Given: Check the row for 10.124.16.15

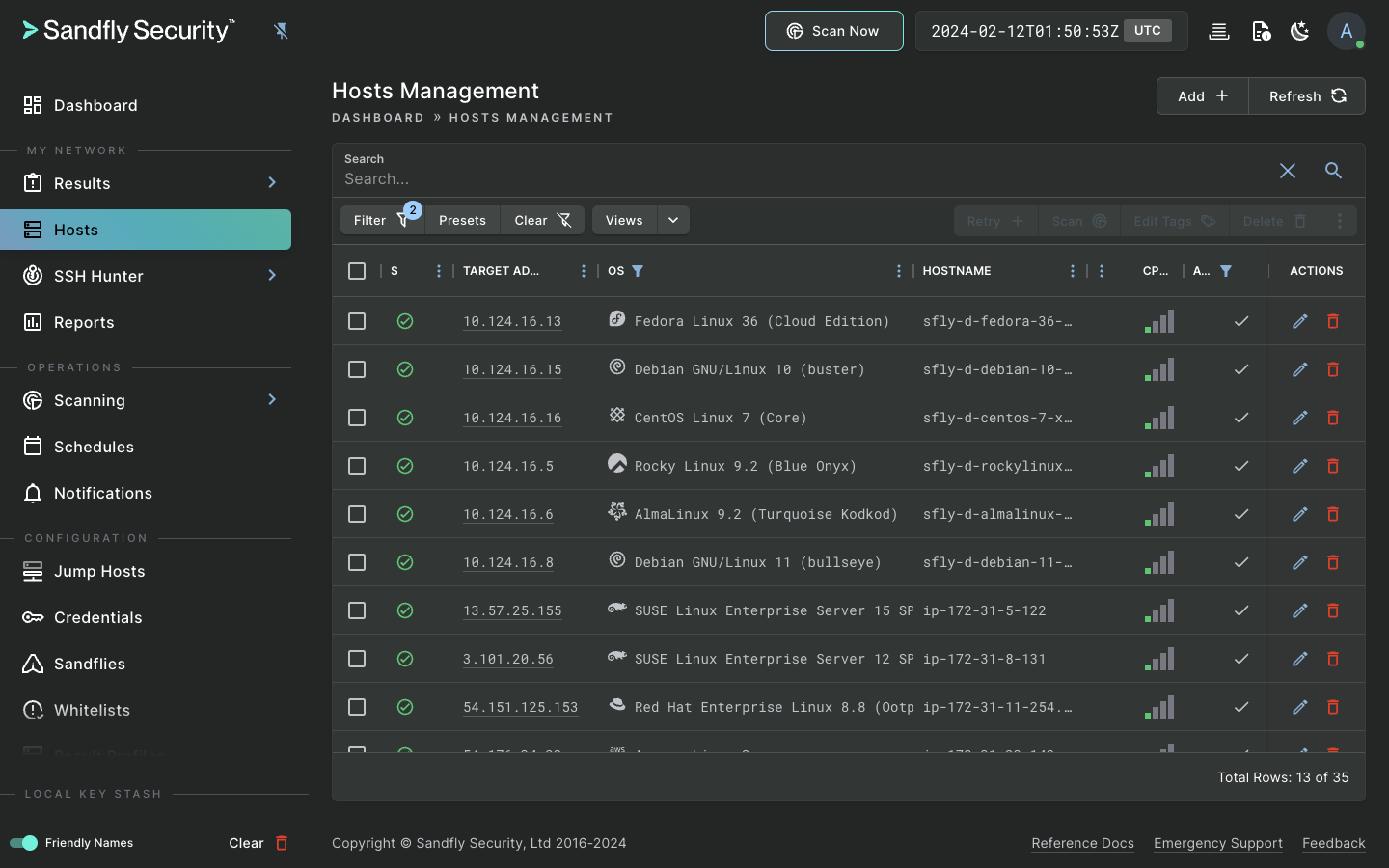Looking at the screenshot, I should point(357,369).
